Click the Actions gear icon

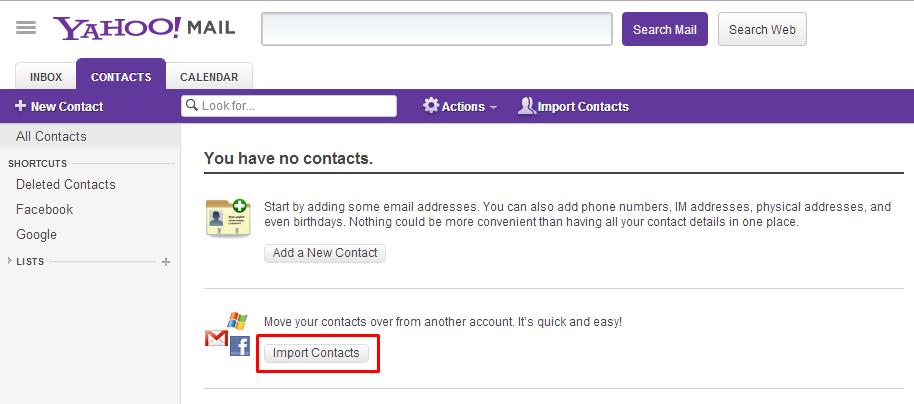tap(431, 106)
